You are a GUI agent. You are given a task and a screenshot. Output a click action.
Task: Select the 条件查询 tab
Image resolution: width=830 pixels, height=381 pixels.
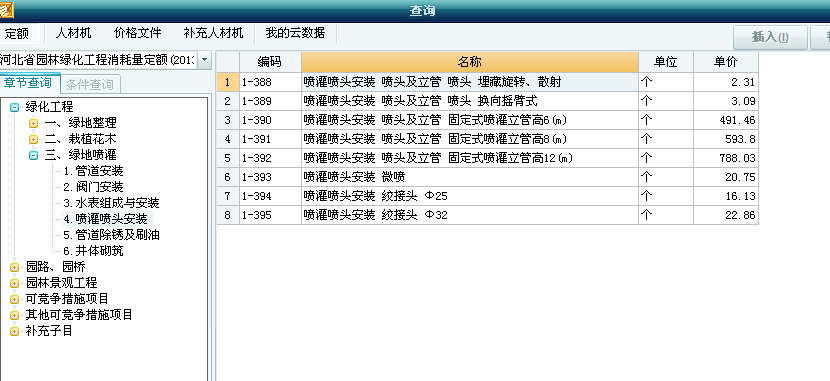tap(90, 84)
